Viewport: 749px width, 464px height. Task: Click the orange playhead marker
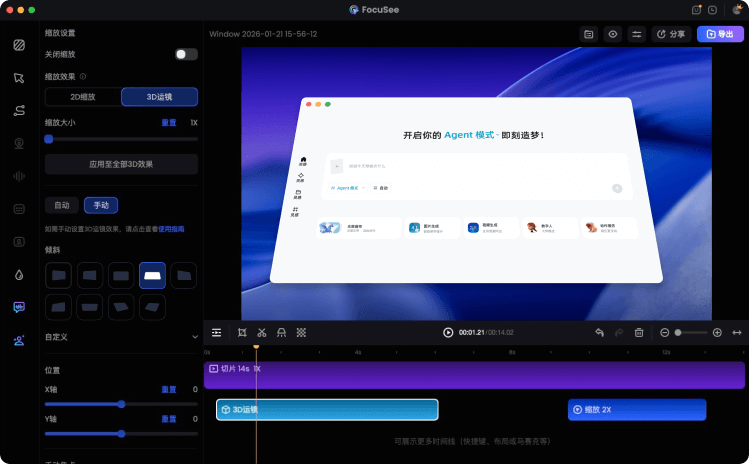256,346
